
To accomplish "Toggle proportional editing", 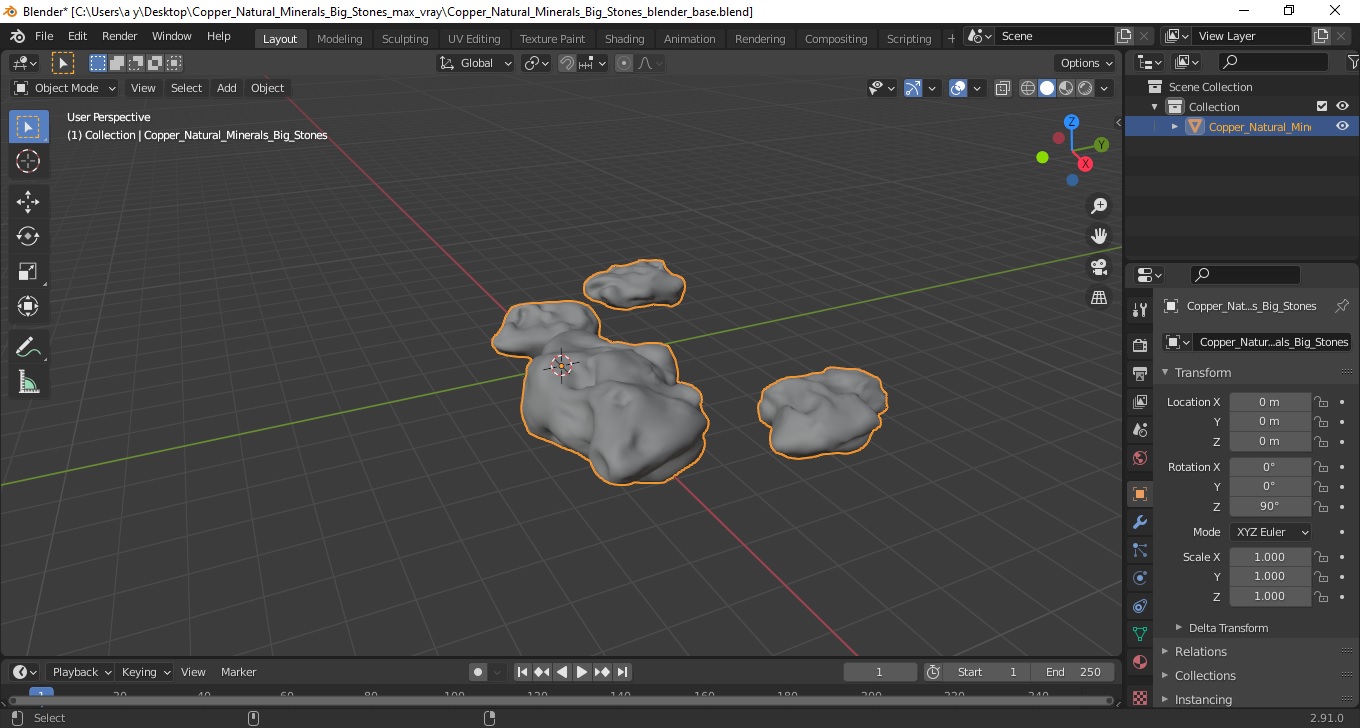I will 624,63.
